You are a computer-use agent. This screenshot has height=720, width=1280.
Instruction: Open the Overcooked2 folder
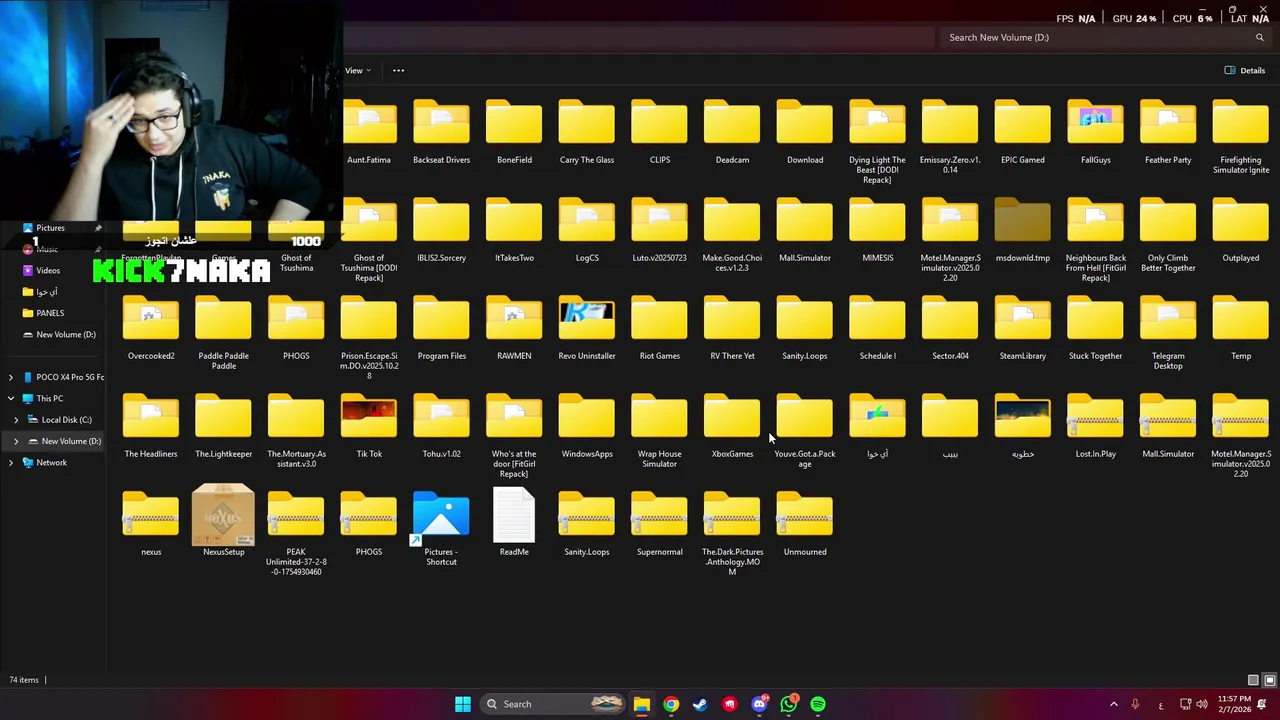coord(151,328)
